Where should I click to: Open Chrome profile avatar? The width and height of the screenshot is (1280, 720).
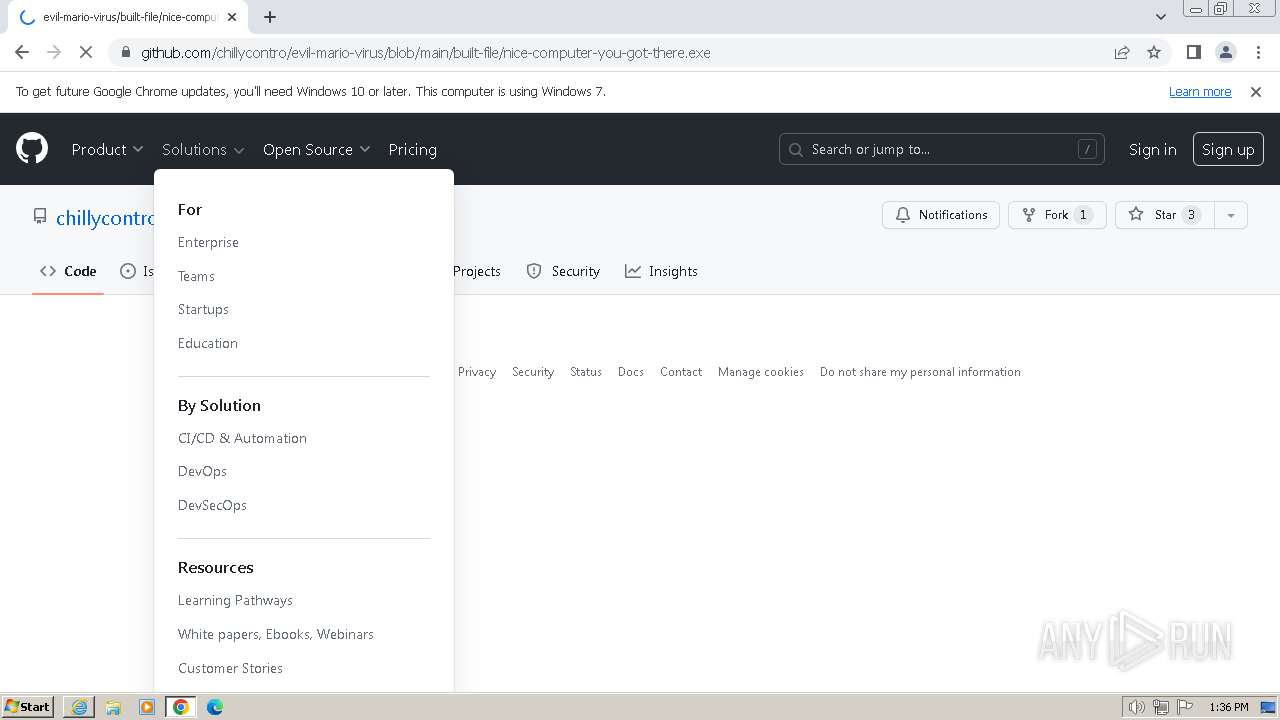pyautogui.click(x=1225, y=52)
